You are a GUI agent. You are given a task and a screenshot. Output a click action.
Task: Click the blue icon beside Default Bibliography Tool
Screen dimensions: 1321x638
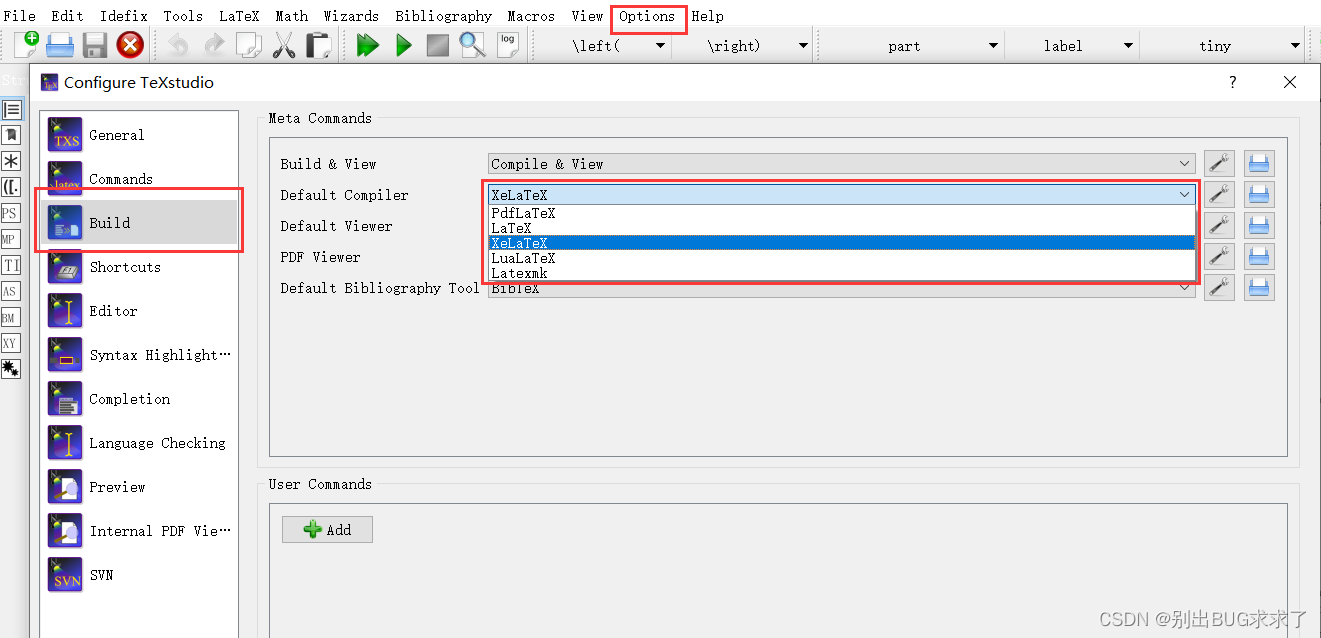point(1259,287)
